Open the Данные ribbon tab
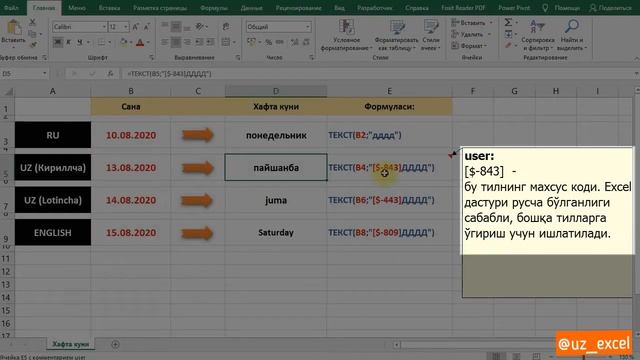This screenshot has width=640, height=360. 251,8
